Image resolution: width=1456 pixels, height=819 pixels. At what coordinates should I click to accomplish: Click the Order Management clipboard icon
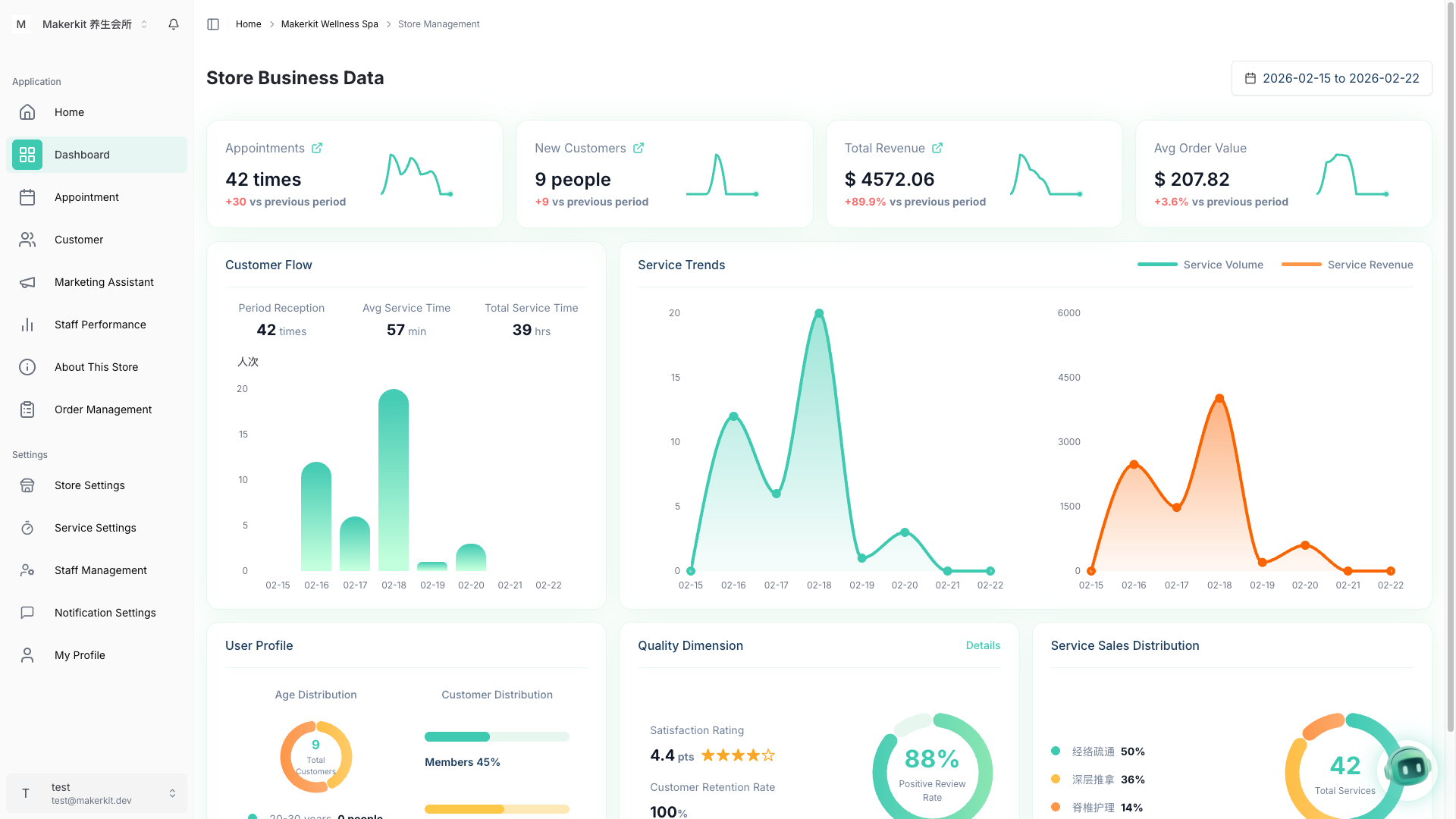pos(27,409)
